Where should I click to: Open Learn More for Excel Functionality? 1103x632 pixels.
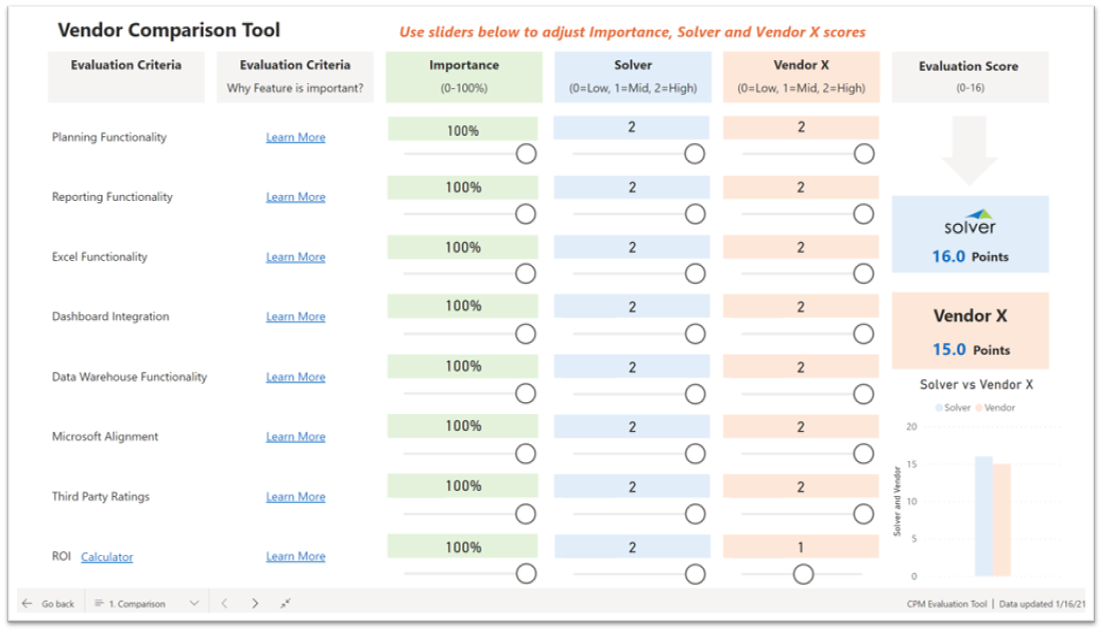coord(295,257)
